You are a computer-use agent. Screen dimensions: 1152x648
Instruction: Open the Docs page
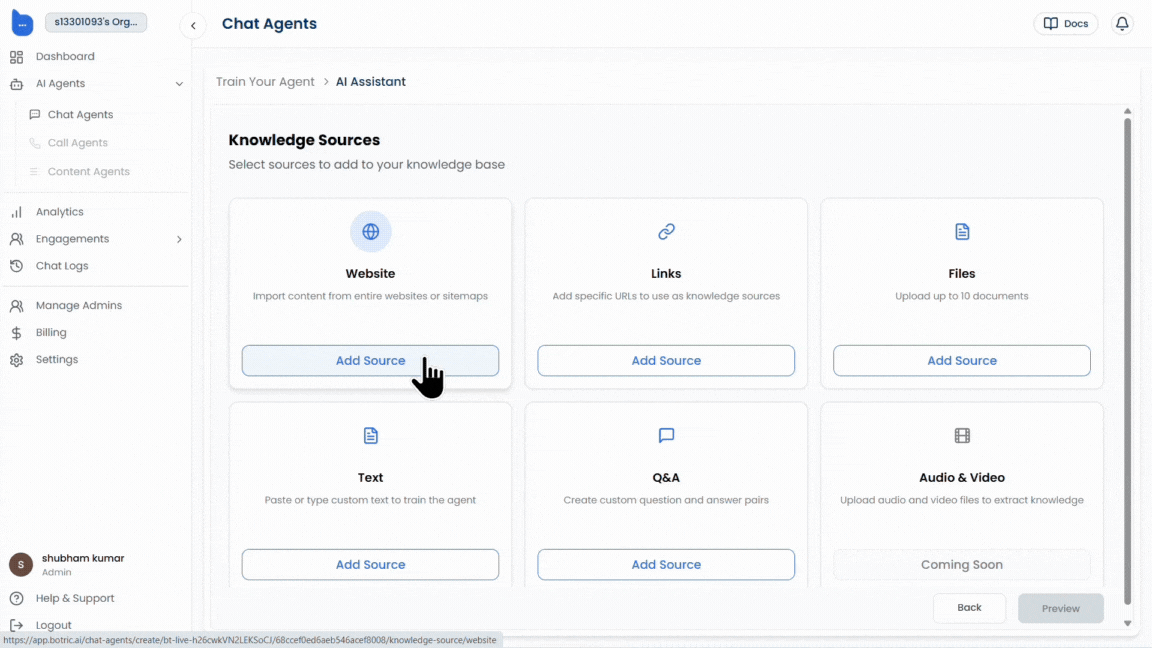pyautogui.click(x=1065, y=23)
